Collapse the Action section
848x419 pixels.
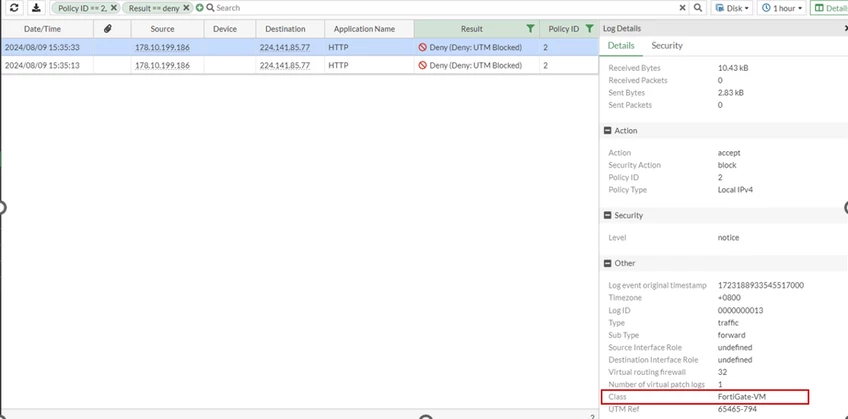pos(608,131)
